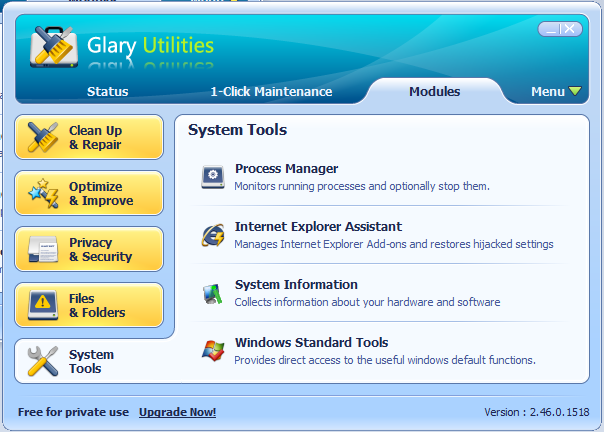Click the Upgrade Now! link
This screenshot has height=432, width=604.
coord(177,412)
